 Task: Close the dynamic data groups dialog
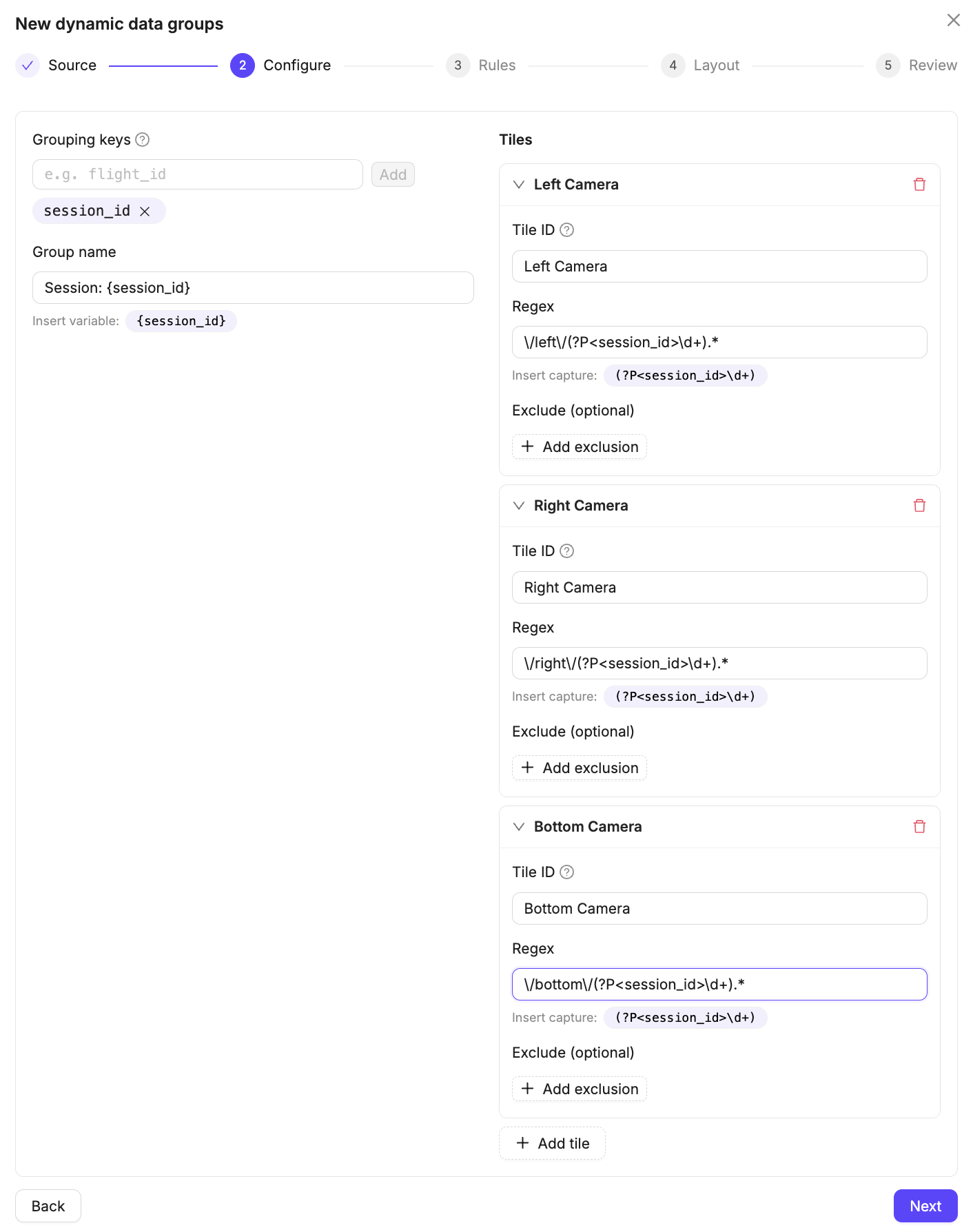pos(953,20)
